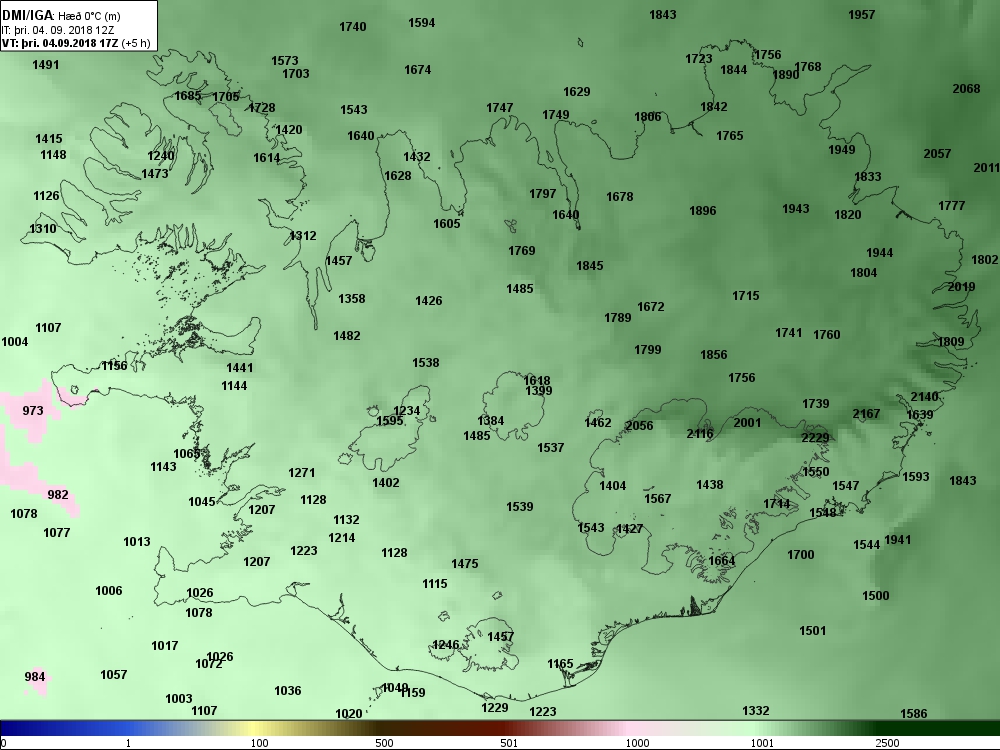This screenshot has height=750, width=1000.
Task: Click the value 1740 at the top
Action: [x=353, y=26]
